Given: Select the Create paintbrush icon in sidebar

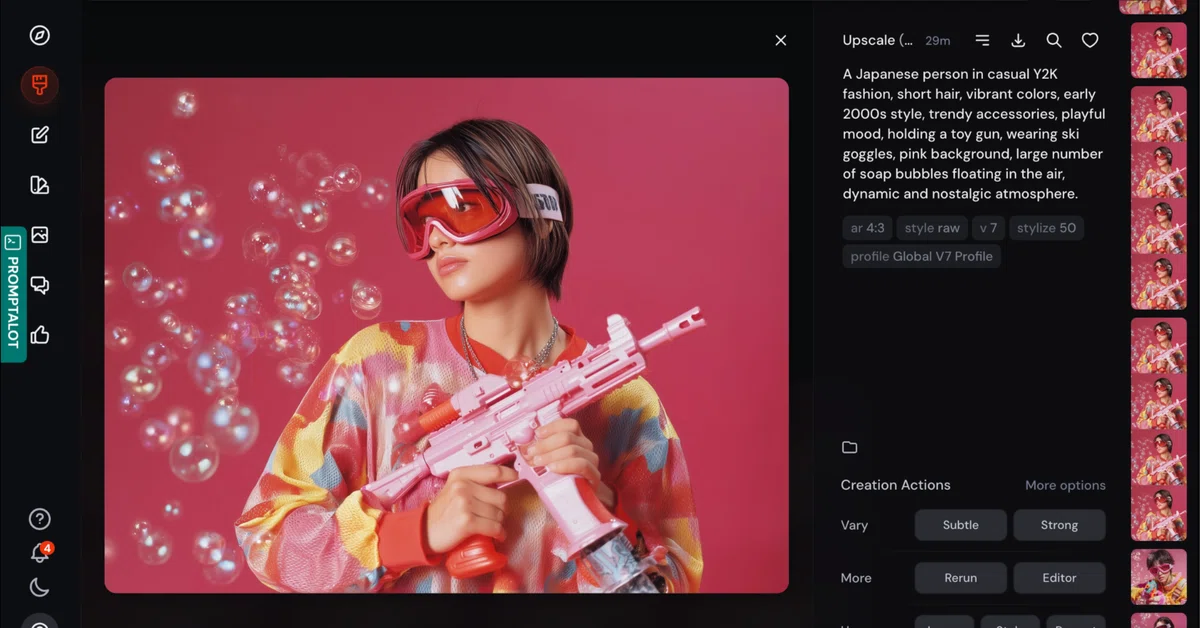Looking at the screenshot, I should [40, 85].
